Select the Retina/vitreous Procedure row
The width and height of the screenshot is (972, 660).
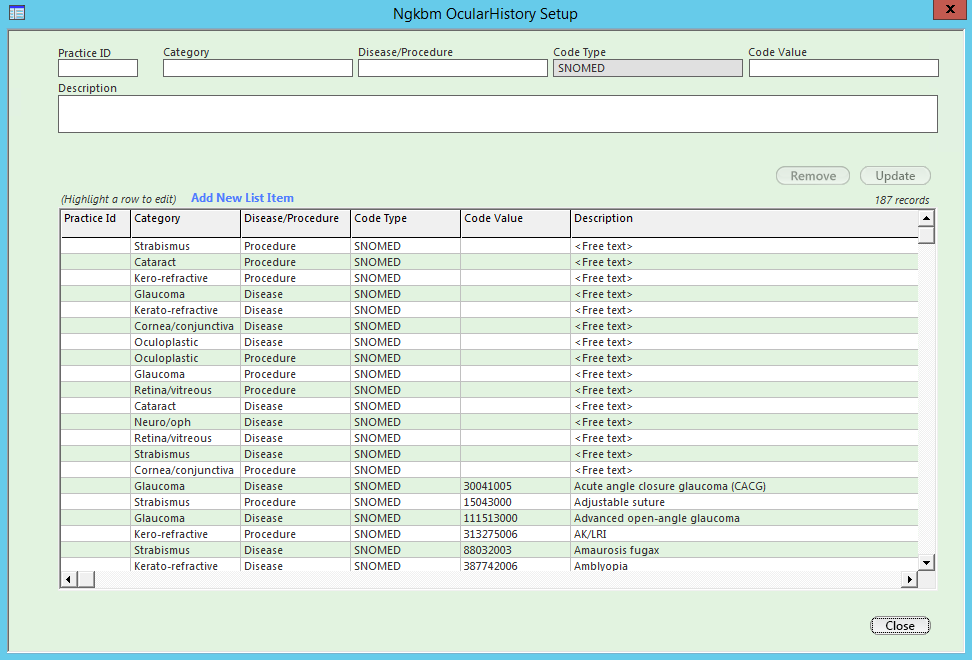pyautogui.click(x=489, y=390)
